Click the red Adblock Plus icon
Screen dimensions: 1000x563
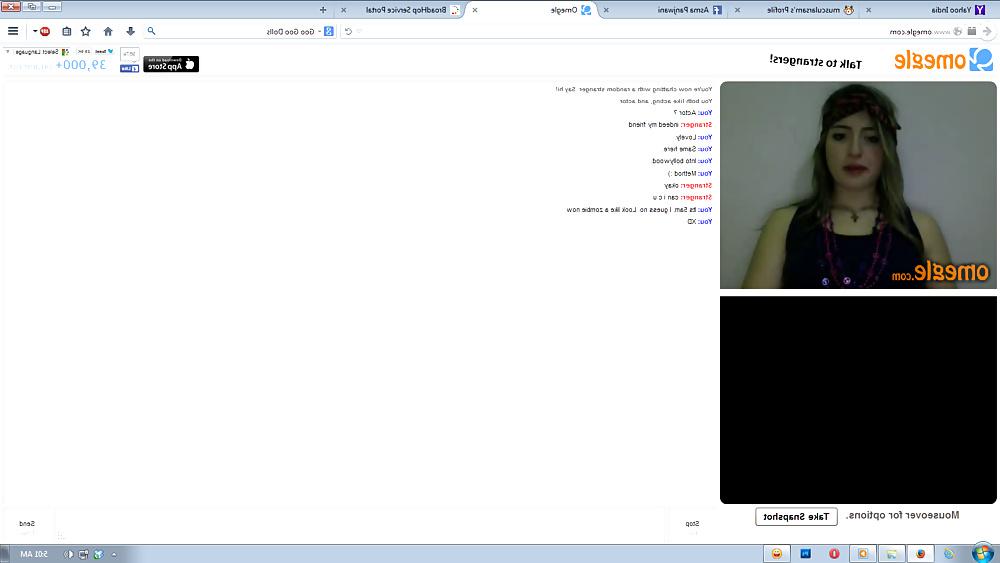coord(45,31)
